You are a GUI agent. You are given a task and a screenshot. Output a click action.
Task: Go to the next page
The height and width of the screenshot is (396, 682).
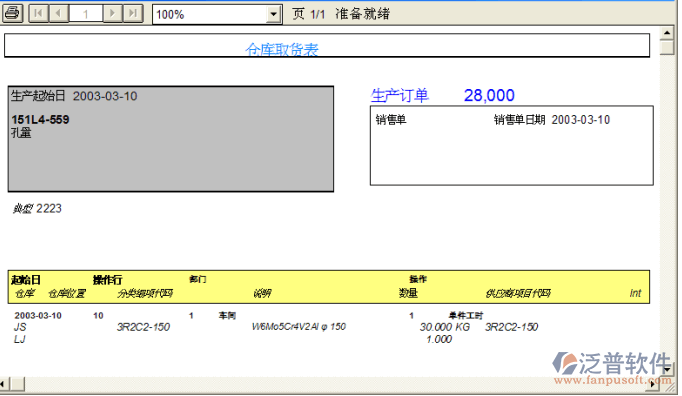[113, 13]
